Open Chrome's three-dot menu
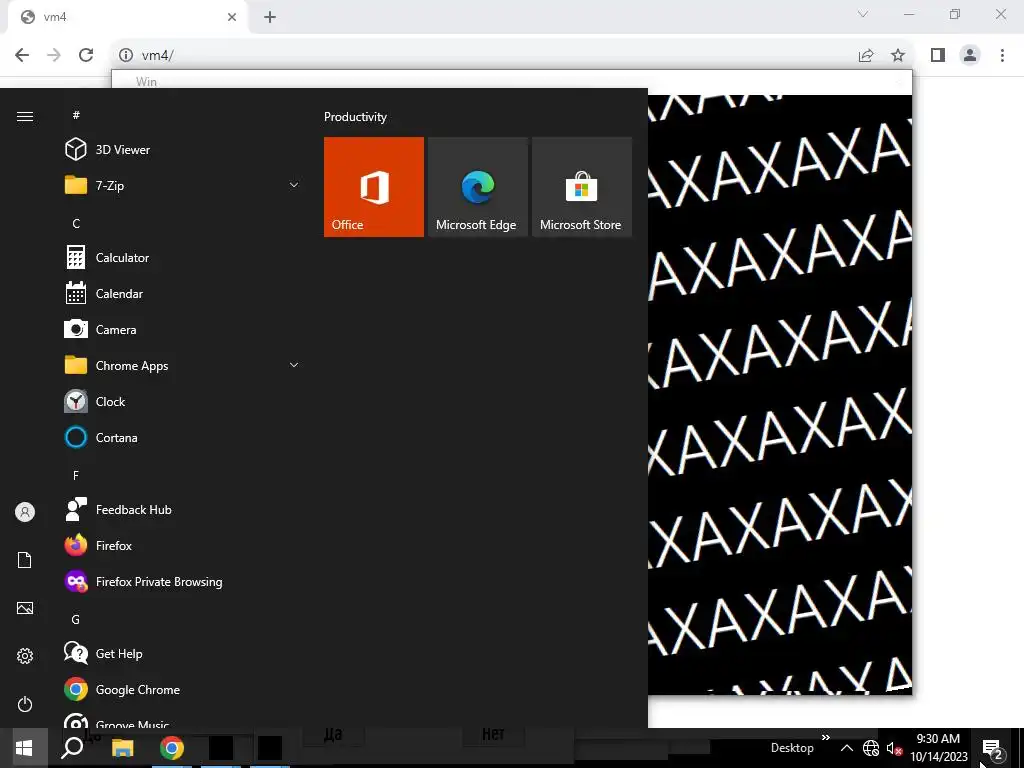Viewport: 1024px width, 768px height. pyautogui.click(x=1002, y=56)
